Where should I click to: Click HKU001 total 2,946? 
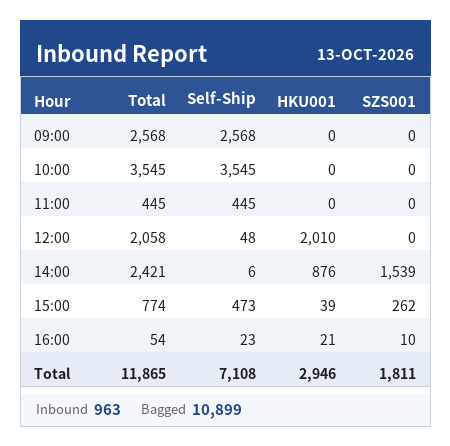tap(317, 374)
